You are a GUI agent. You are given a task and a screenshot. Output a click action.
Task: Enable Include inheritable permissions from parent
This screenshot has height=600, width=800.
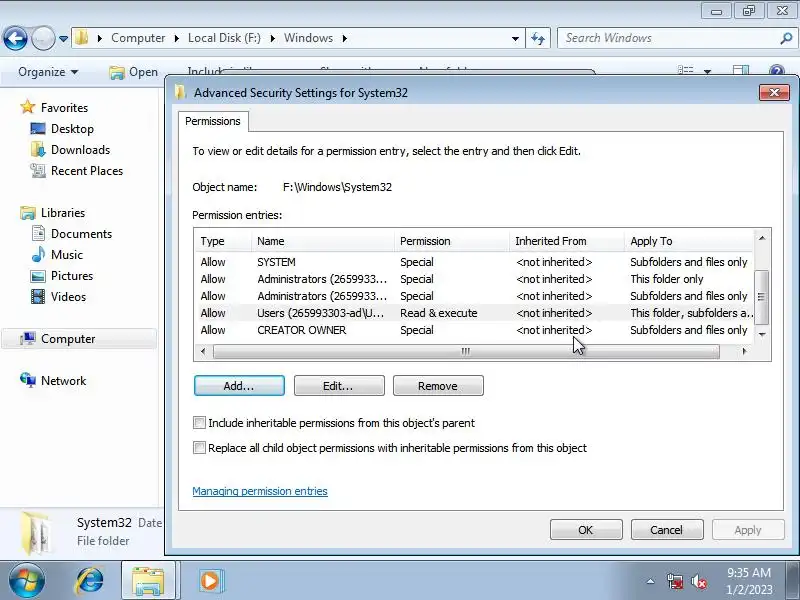(x=199, y=422)
